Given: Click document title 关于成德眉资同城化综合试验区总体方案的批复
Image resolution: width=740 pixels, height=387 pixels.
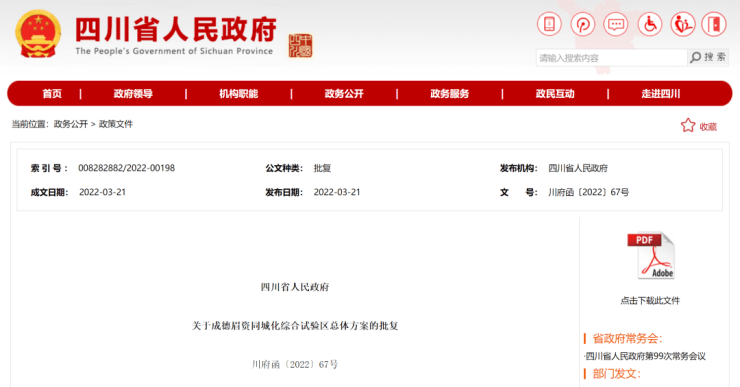Looking at the screenshot, I should tap(295, 326).
